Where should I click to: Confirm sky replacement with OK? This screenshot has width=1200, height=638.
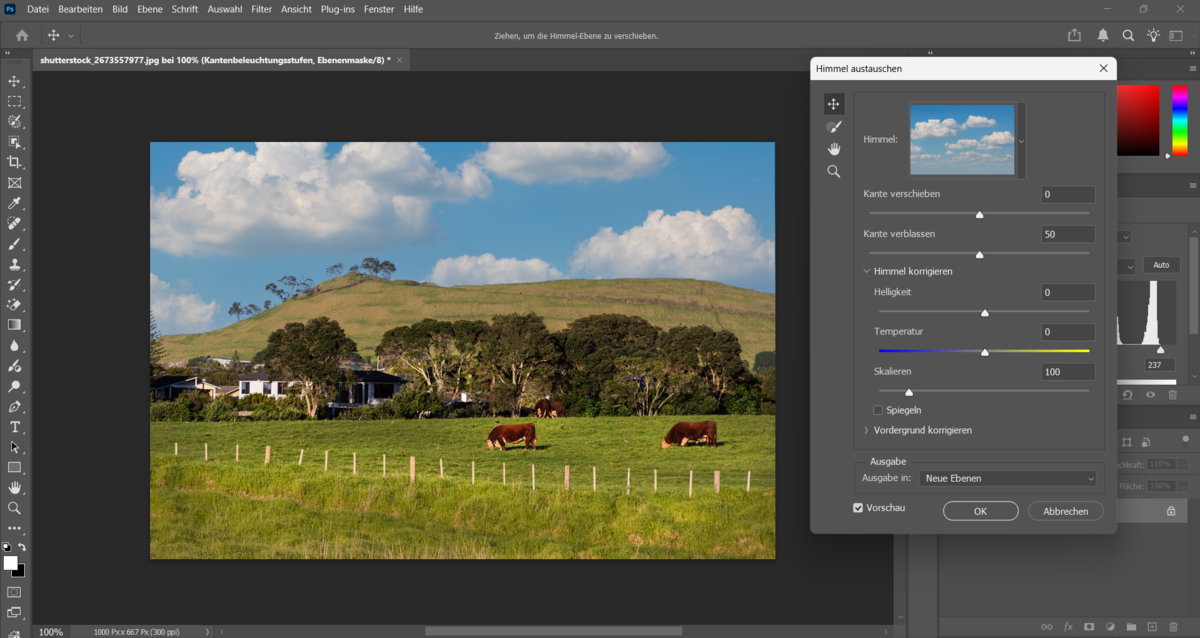coord(980,510)
